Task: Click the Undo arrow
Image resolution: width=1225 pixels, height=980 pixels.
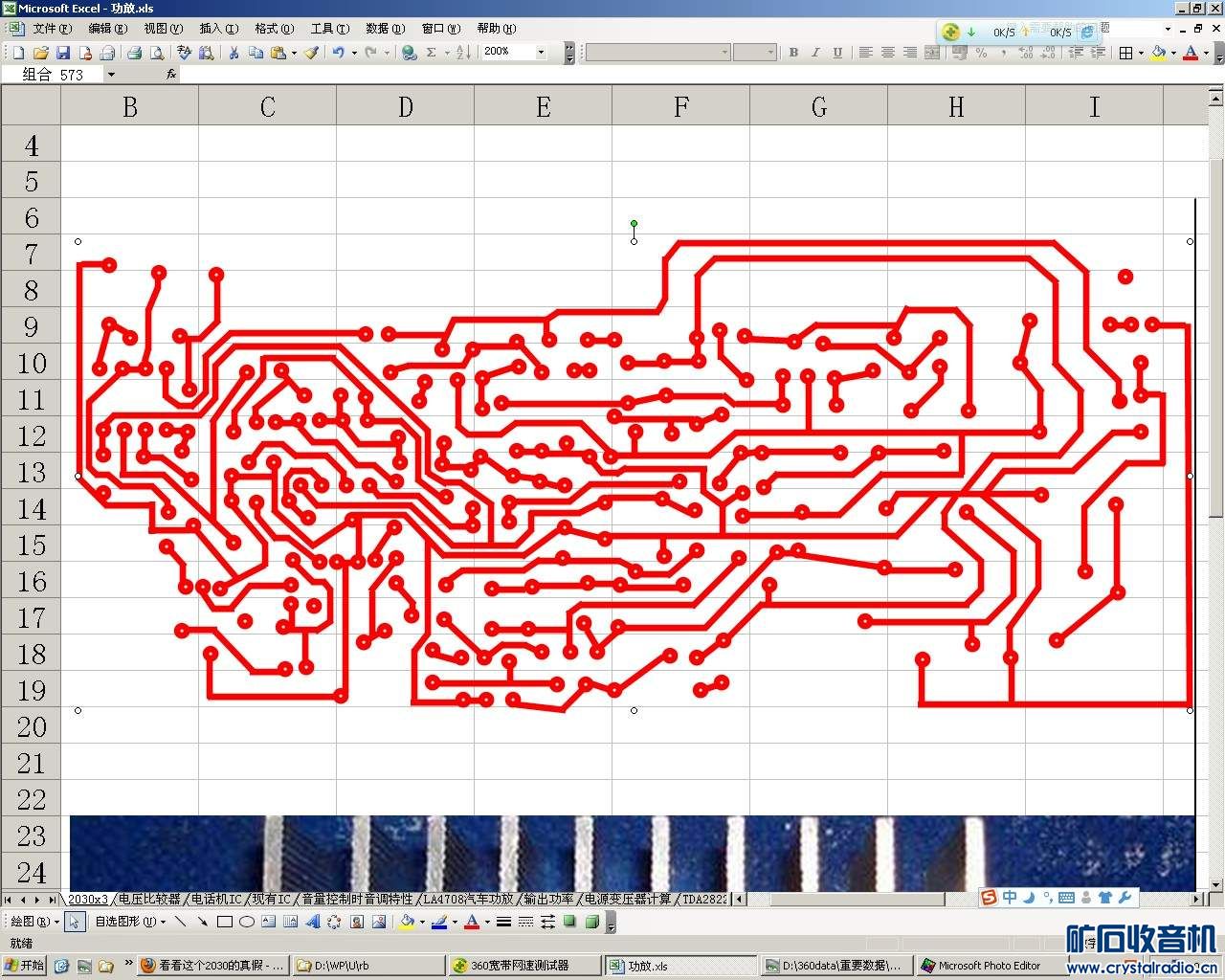Action: (x=339, y=53)
